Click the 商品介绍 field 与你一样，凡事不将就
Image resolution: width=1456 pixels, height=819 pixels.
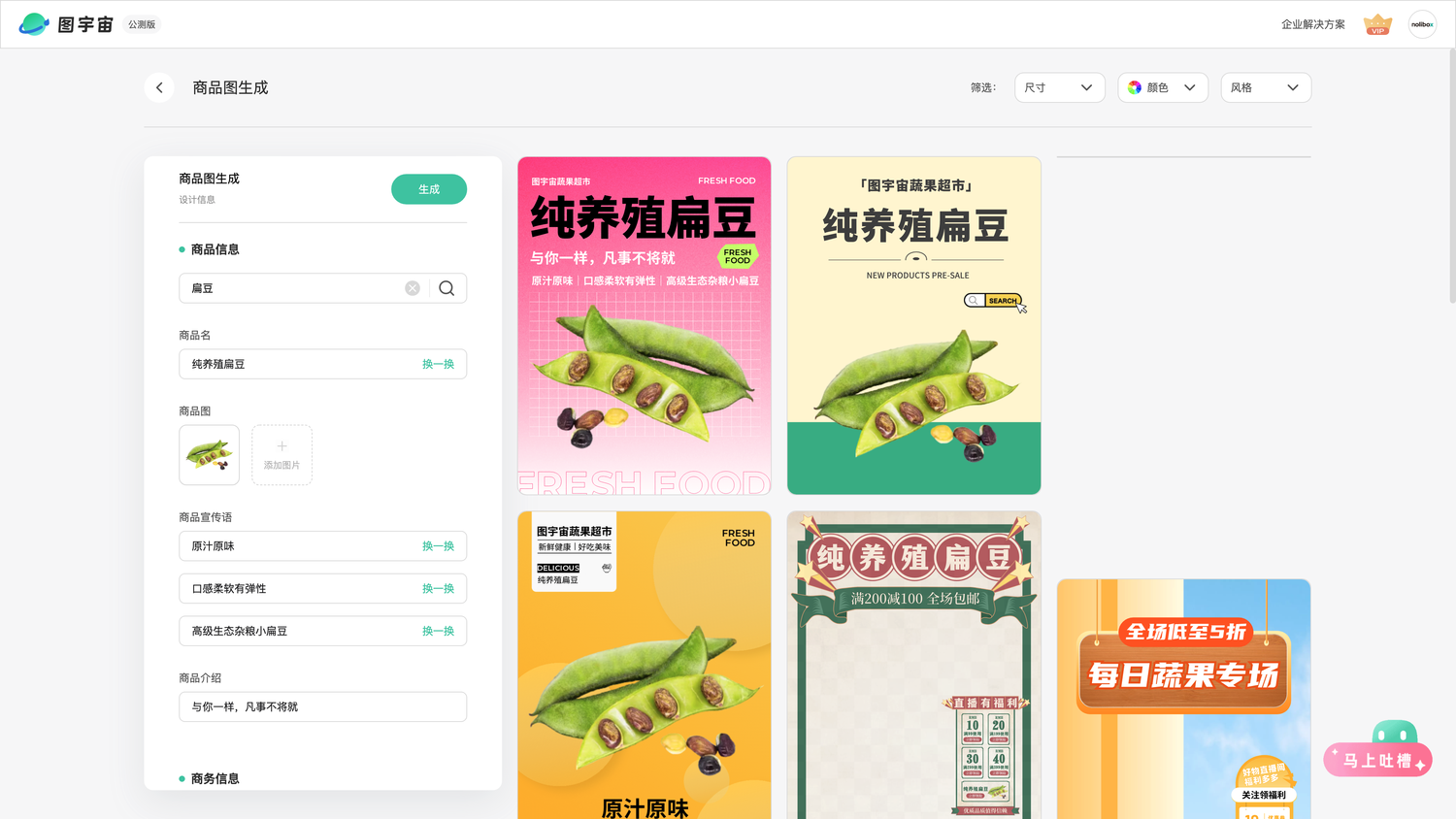(322, 706)
